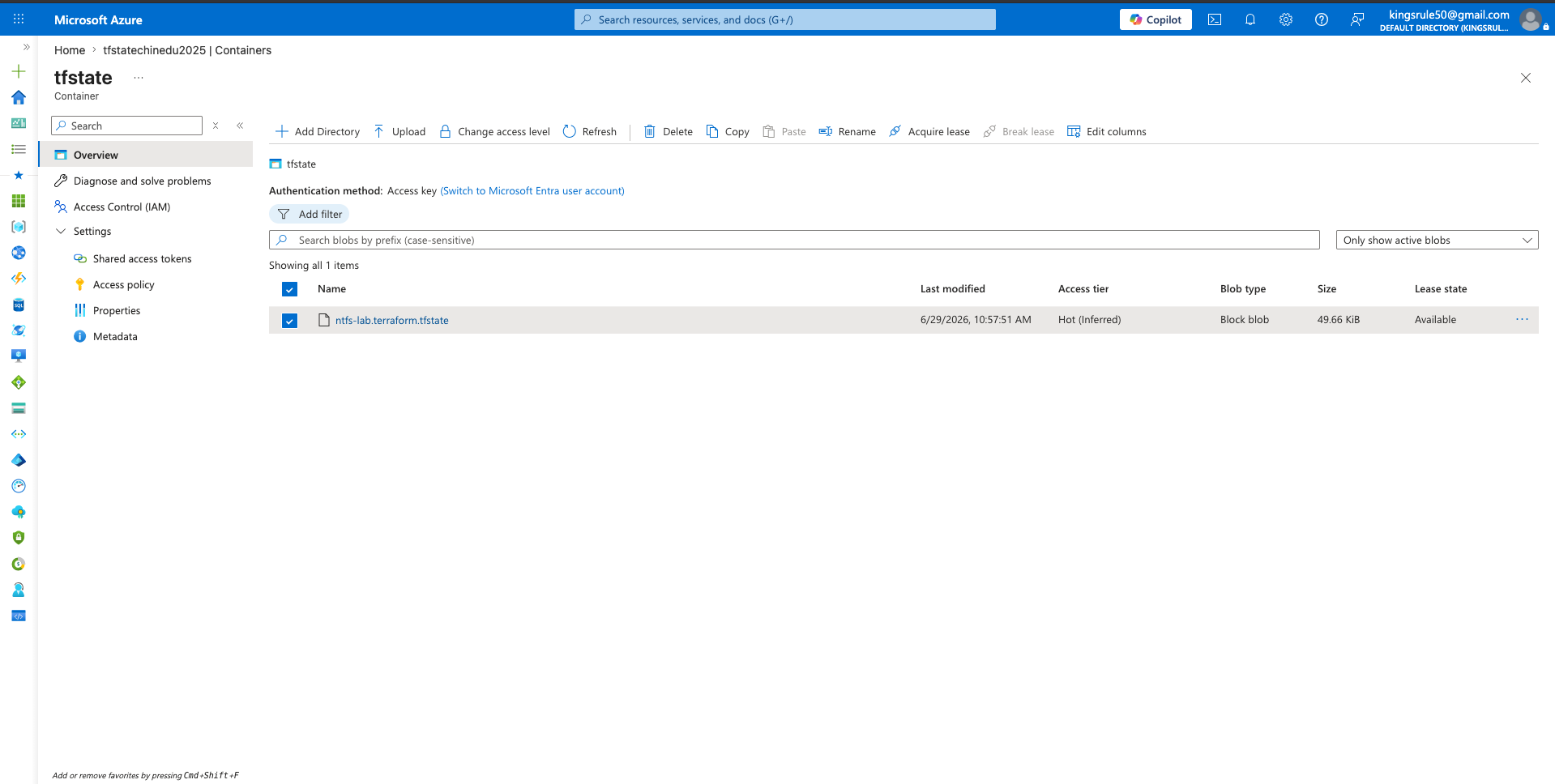Open Dashboard chart icon in sidebar
Viewport: 1555px width, 784px height.
pos(19,123)
